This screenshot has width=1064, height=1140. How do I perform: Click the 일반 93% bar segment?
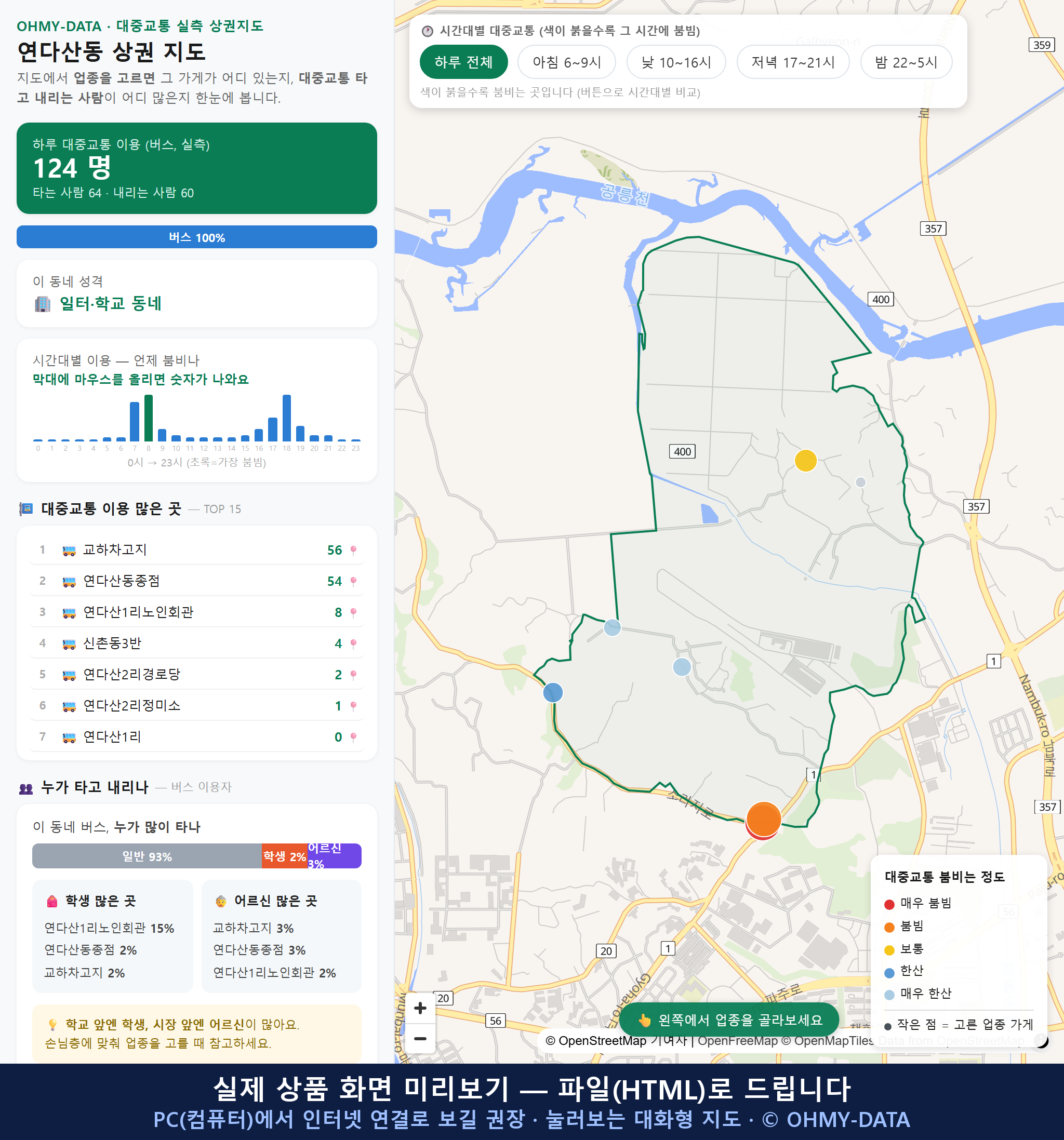click(147, 856)
